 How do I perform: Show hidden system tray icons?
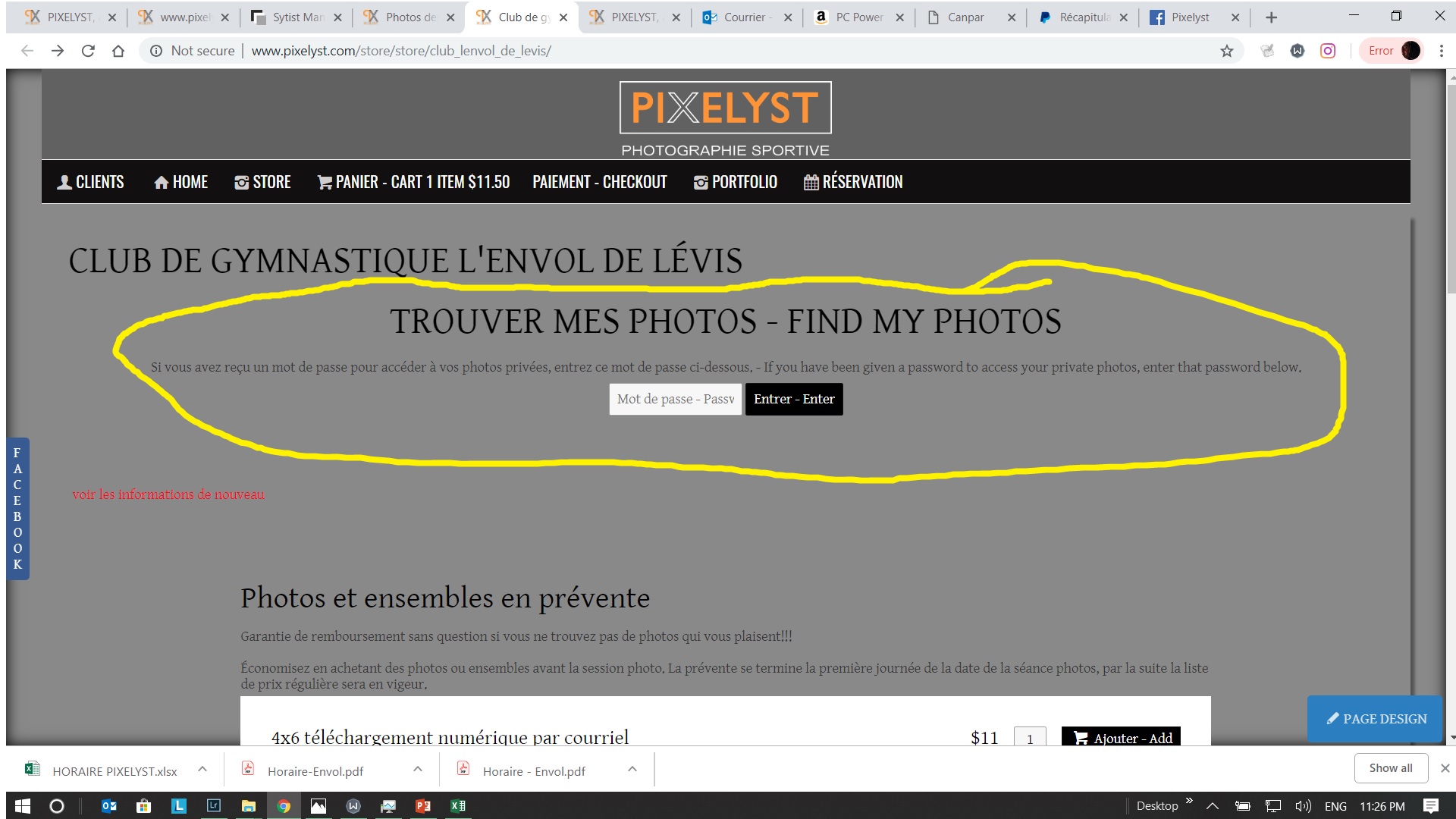[x=1213, y=806]
